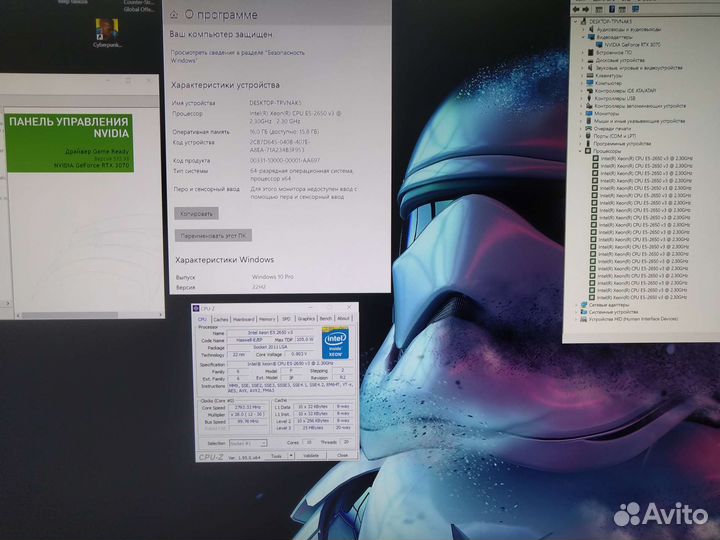Select the device name DESKTOP-TPVNAK3 in settings
The height and width of the screenshot is (540, 720).
pos(276,103)
